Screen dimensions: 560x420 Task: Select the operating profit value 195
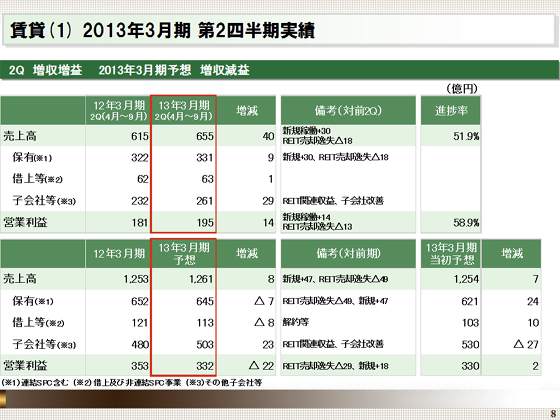(205, 223)
